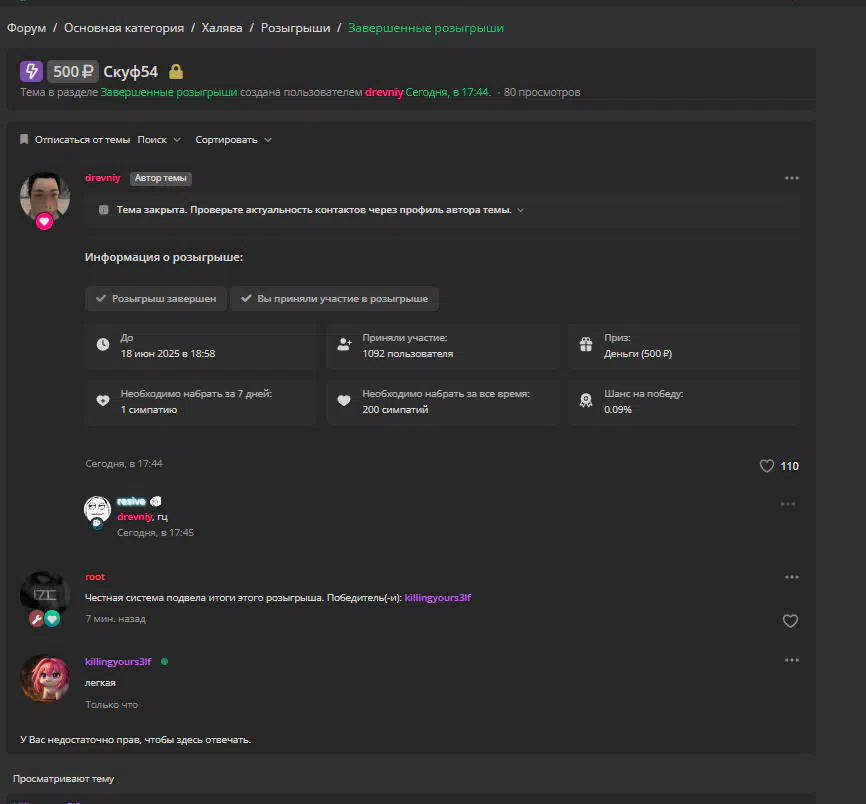Click the wrench badge on root's avatar
The image size is (866, 804).
(36, 619)
